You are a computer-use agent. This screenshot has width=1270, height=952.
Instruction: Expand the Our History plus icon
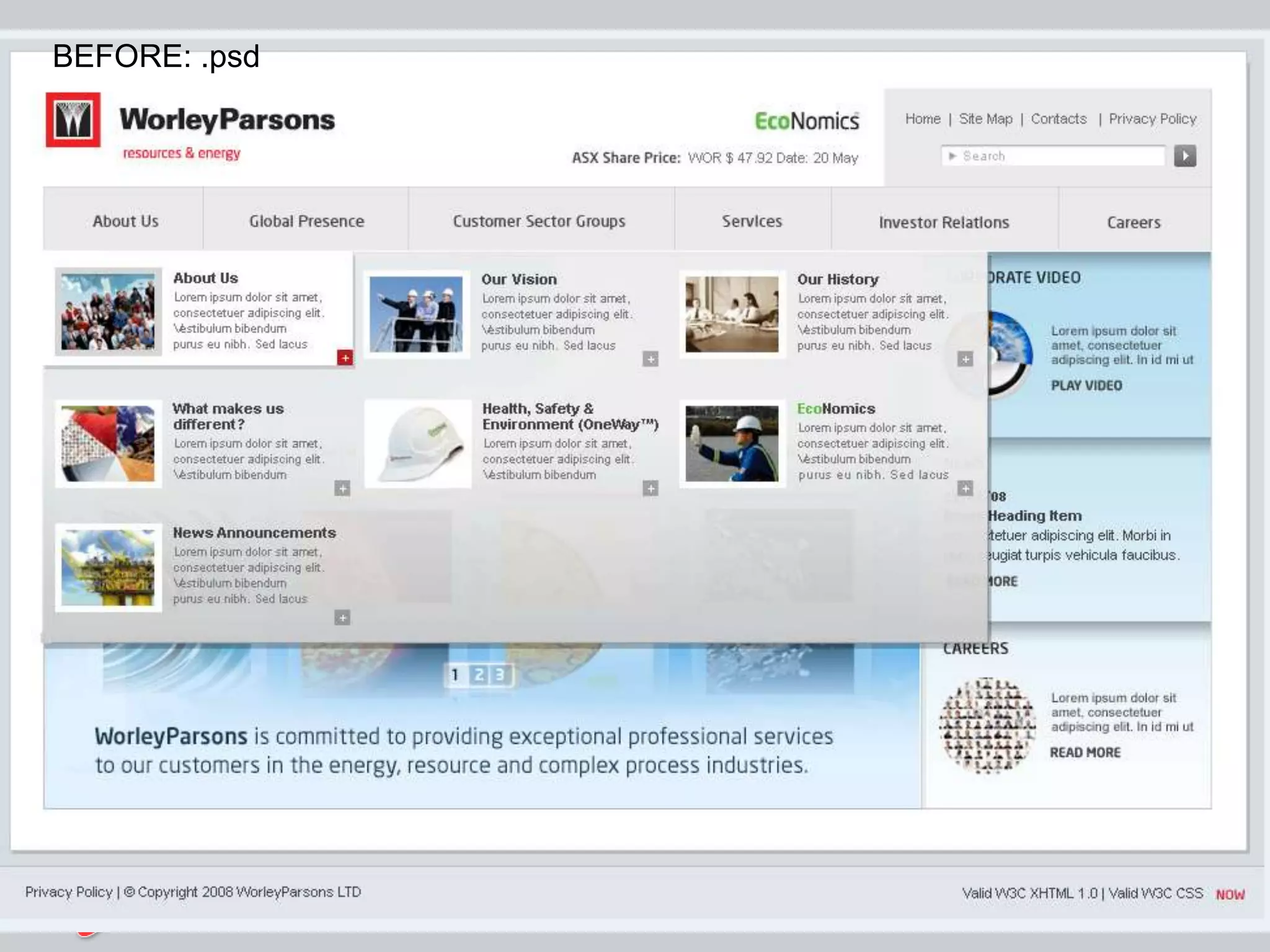(965, 359)
